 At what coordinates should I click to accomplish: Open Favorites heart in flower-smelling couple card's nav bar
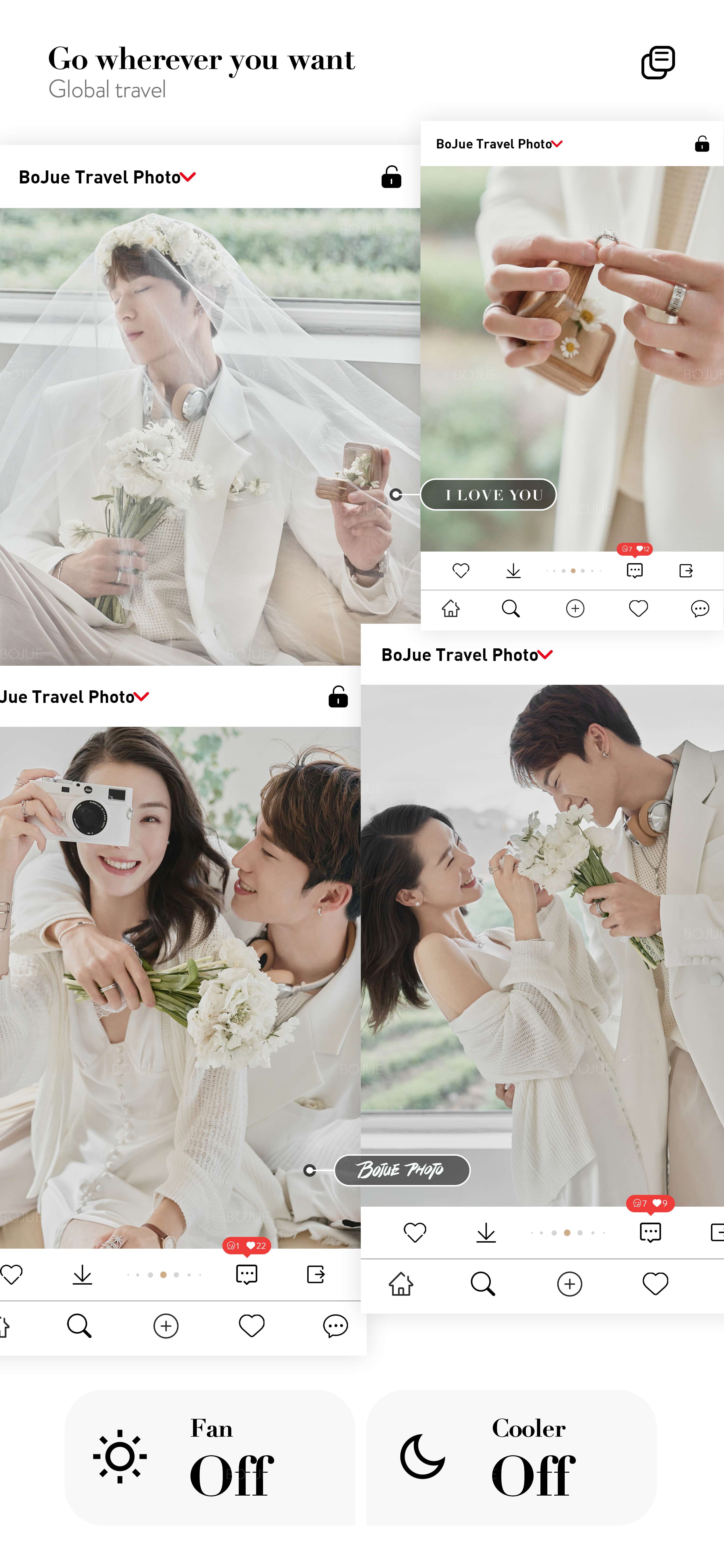click(655, 1284)
